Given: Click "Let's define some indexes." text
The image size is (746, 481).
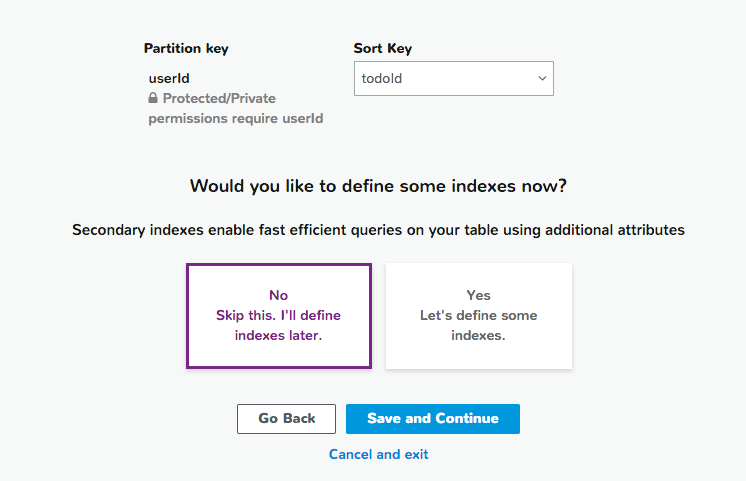Looking at the screenshot, I should pyautogui.click(x=478, y=326).
